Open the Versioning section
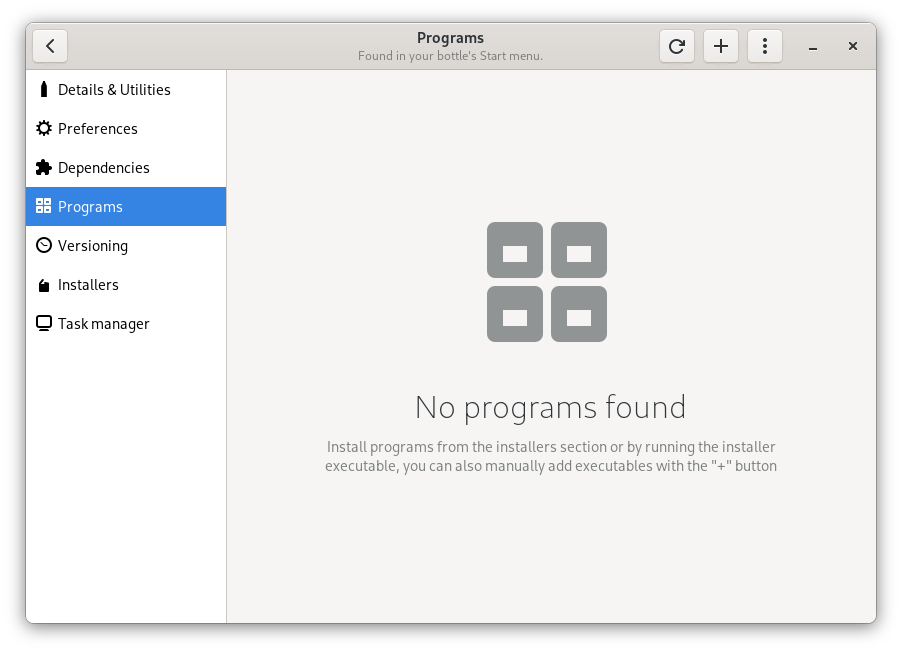902x652 pixels. [93, 246]
